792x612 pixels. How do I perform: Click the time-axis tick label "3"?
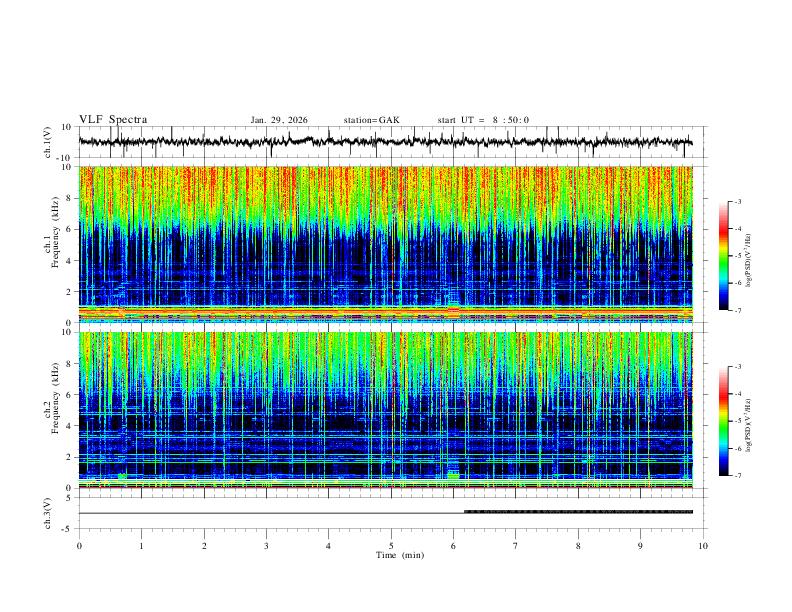click(266, 546)
